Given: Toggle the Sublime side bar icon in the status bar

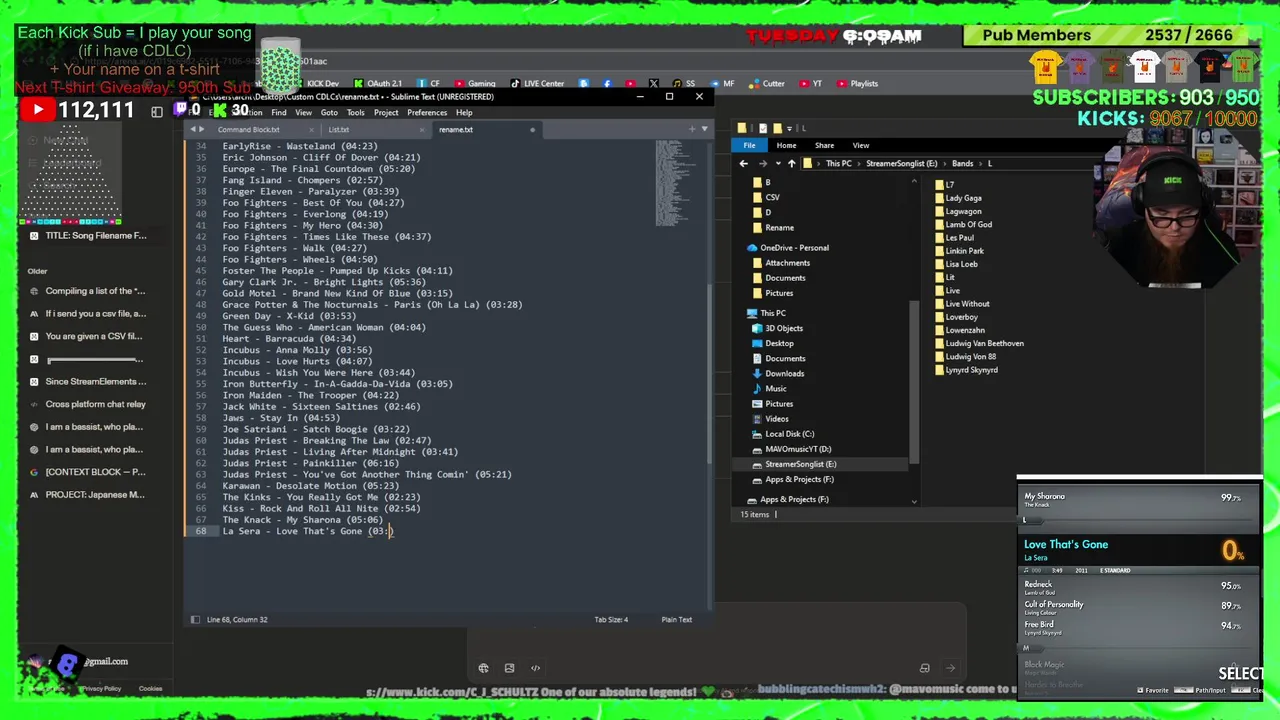Looking at the screenshot, I should pos(195,620).
